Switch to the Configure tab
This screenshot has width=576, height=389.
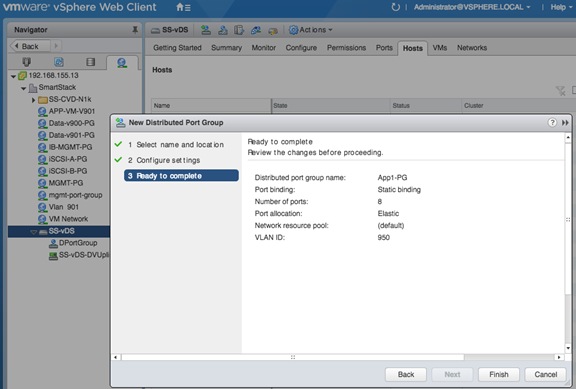[301, 48]
